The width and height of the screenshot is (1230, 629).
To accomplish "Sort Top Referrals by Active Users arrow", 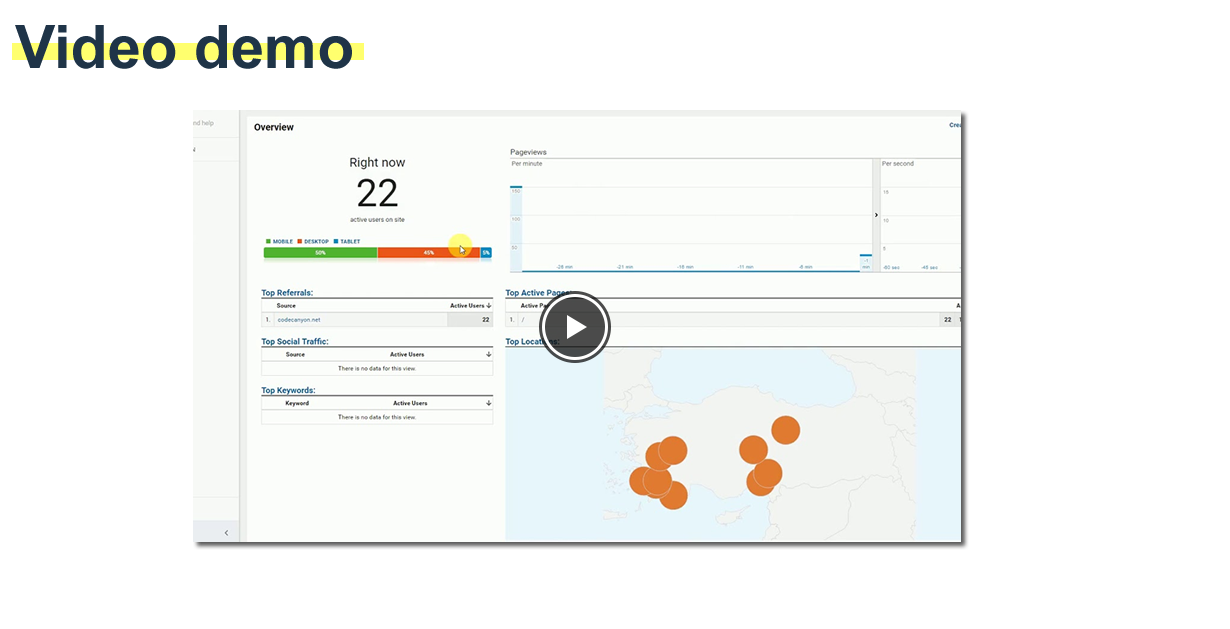I will [x=489, y=305].
